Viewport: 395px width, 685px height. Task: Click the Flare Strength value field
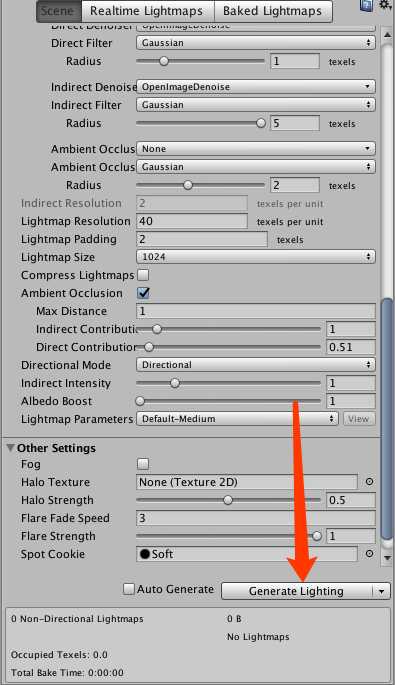[350, 536]
